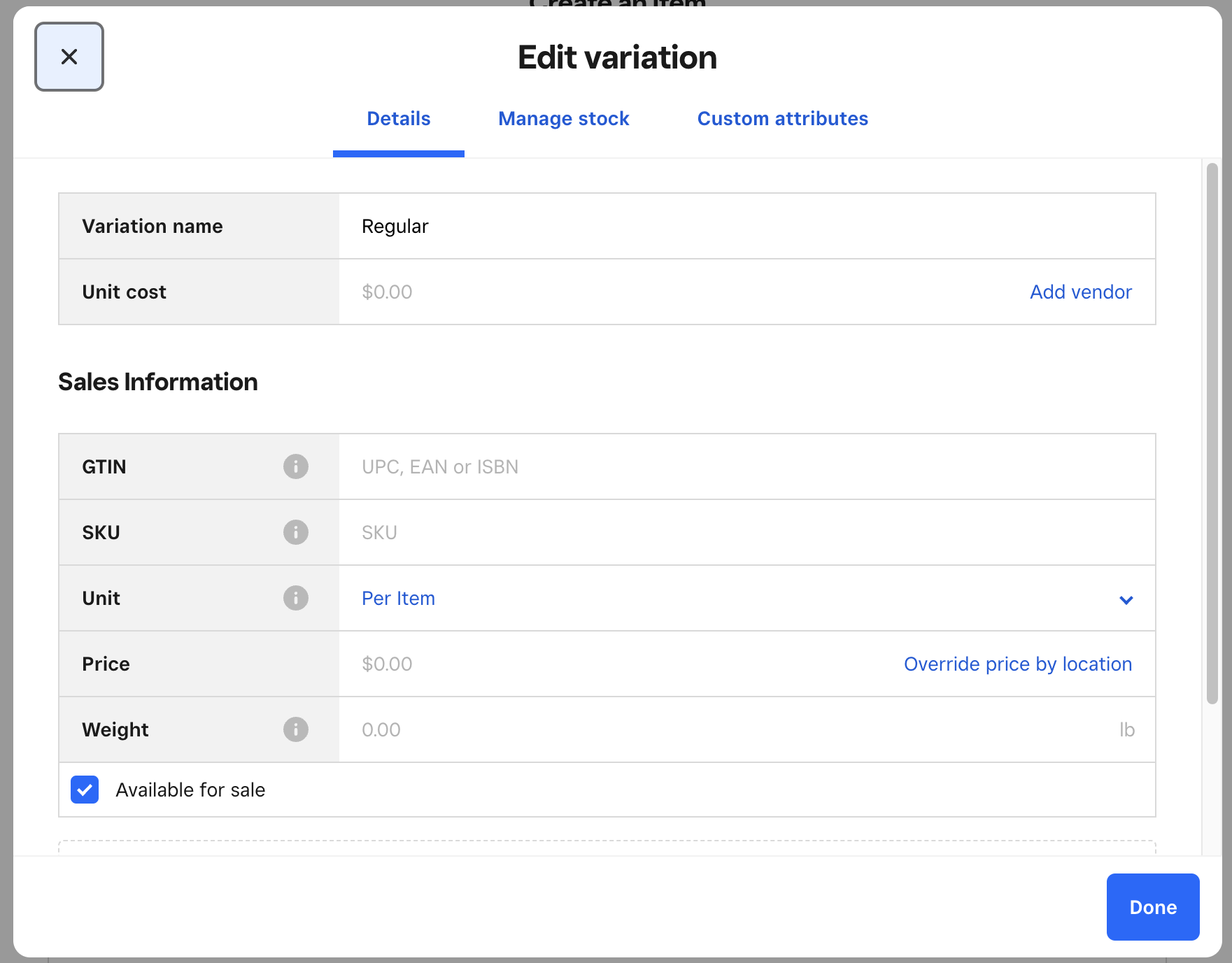Show the Unit info tooltip icon
The width and height of the screenshot is (1232, 963).
coord(295,598)
